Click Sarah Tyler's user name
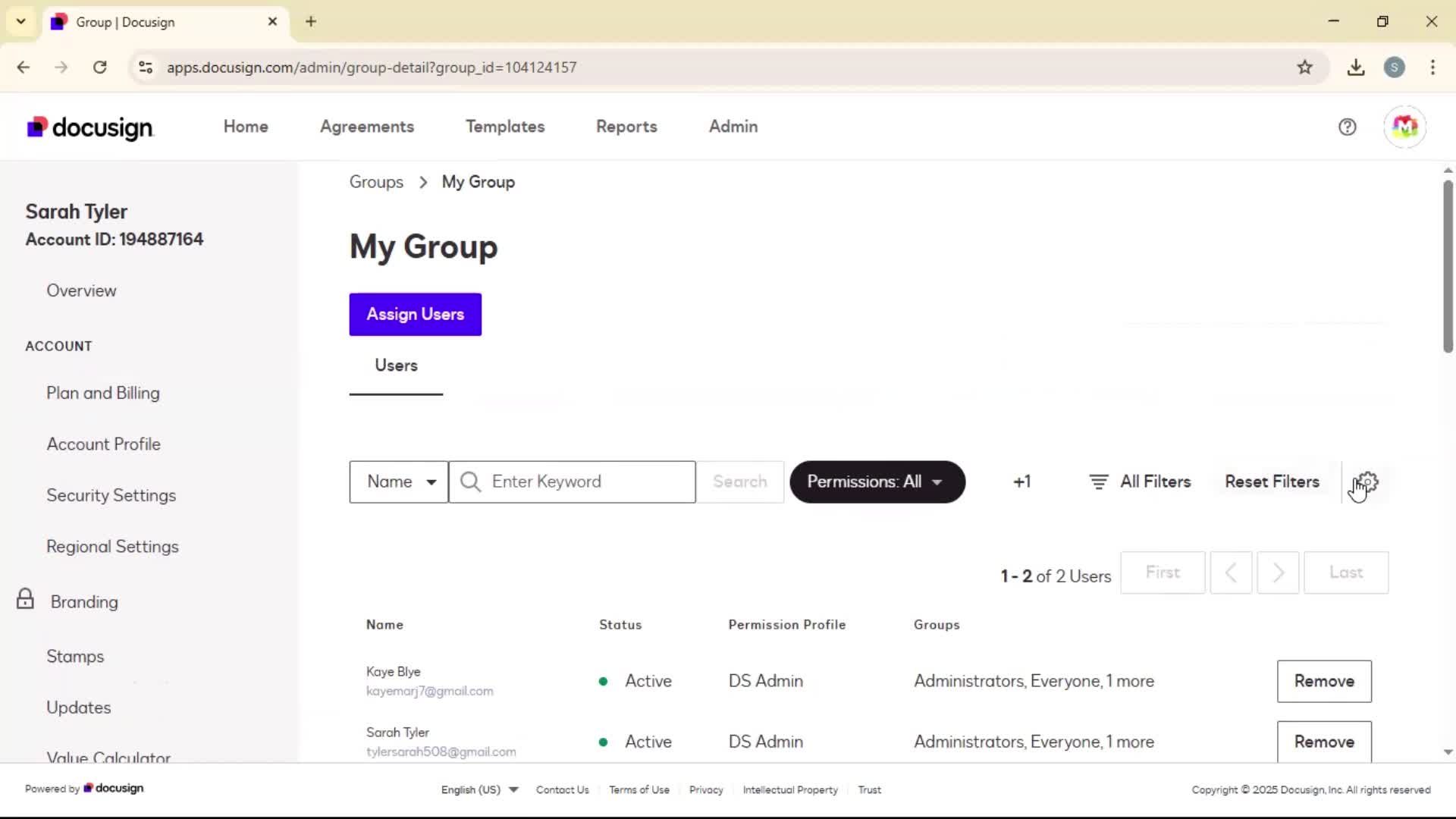Image resolution: width=1456 pixels, height=819 pixels. point(397,733)
